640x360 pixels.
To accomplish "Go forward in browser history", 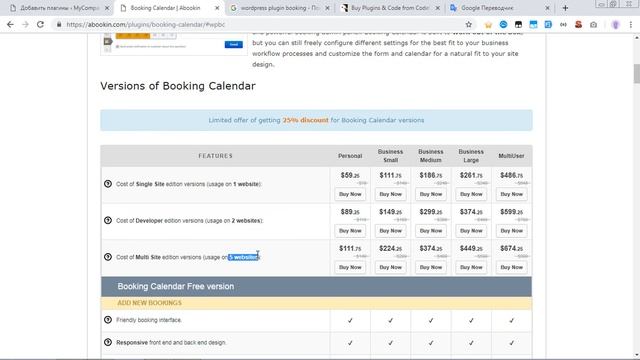I will tap(25, 24).
